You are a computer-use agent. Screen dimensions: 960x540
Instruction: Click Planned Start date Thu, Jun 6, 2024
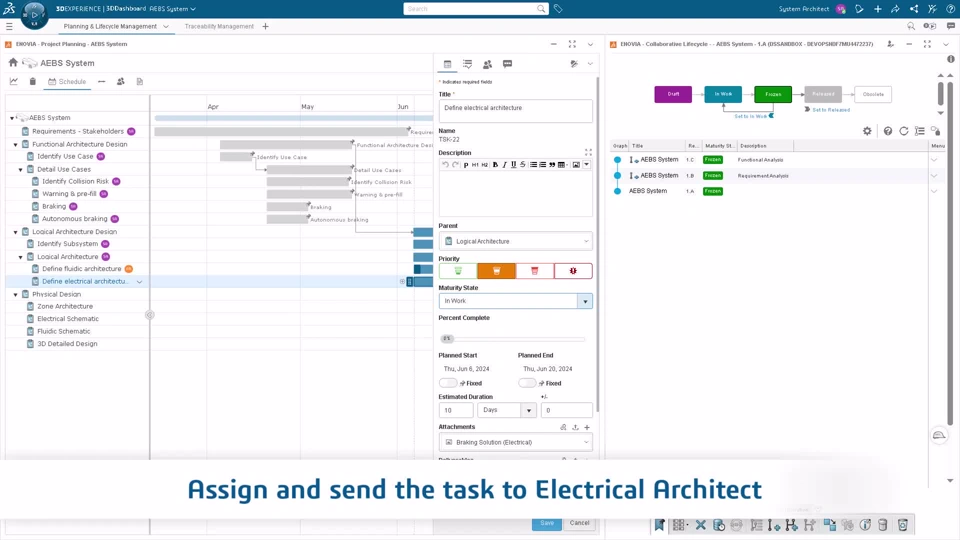(x=467, y=369)
